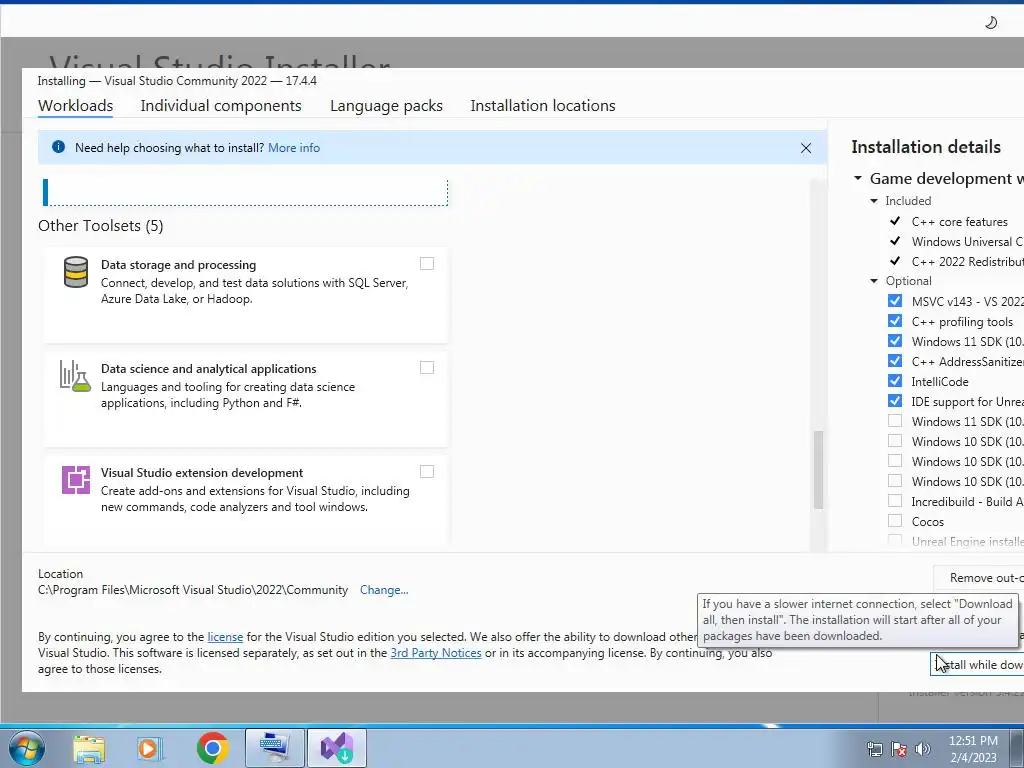Viewport: 1024px width, 768px height.
Task: Click the blue info icon in help banner
Action: [58, 147]
